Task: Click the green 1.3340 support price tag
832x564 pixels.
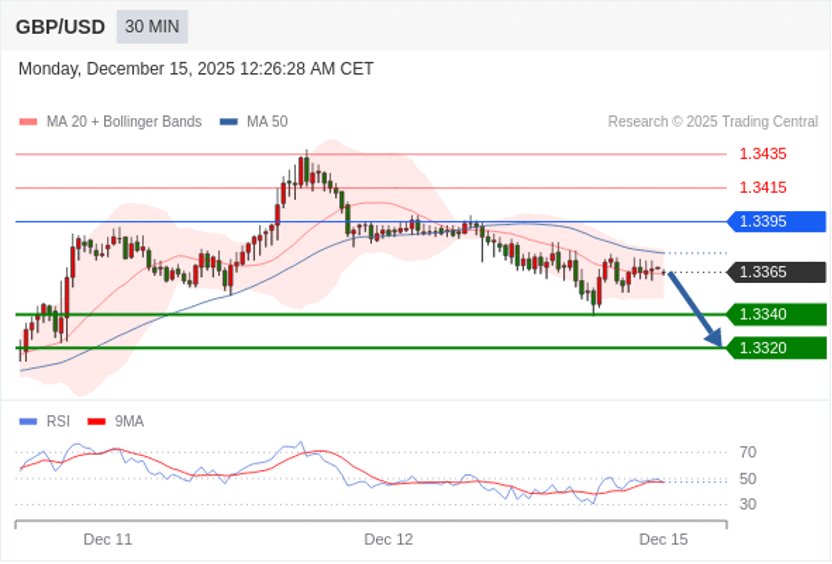Action: tap(777, 314)
